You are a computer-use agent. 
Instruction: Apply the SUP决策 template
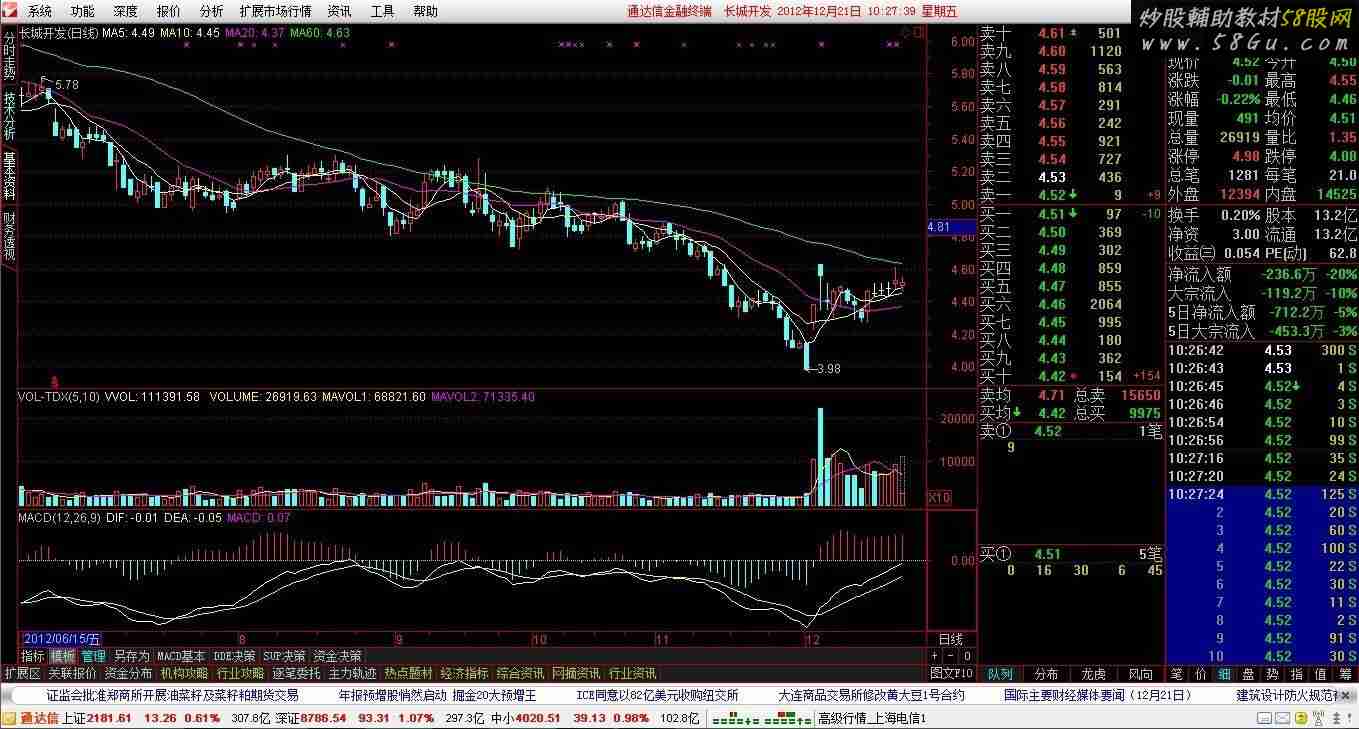pyautogui.click(x=284, y=656)
